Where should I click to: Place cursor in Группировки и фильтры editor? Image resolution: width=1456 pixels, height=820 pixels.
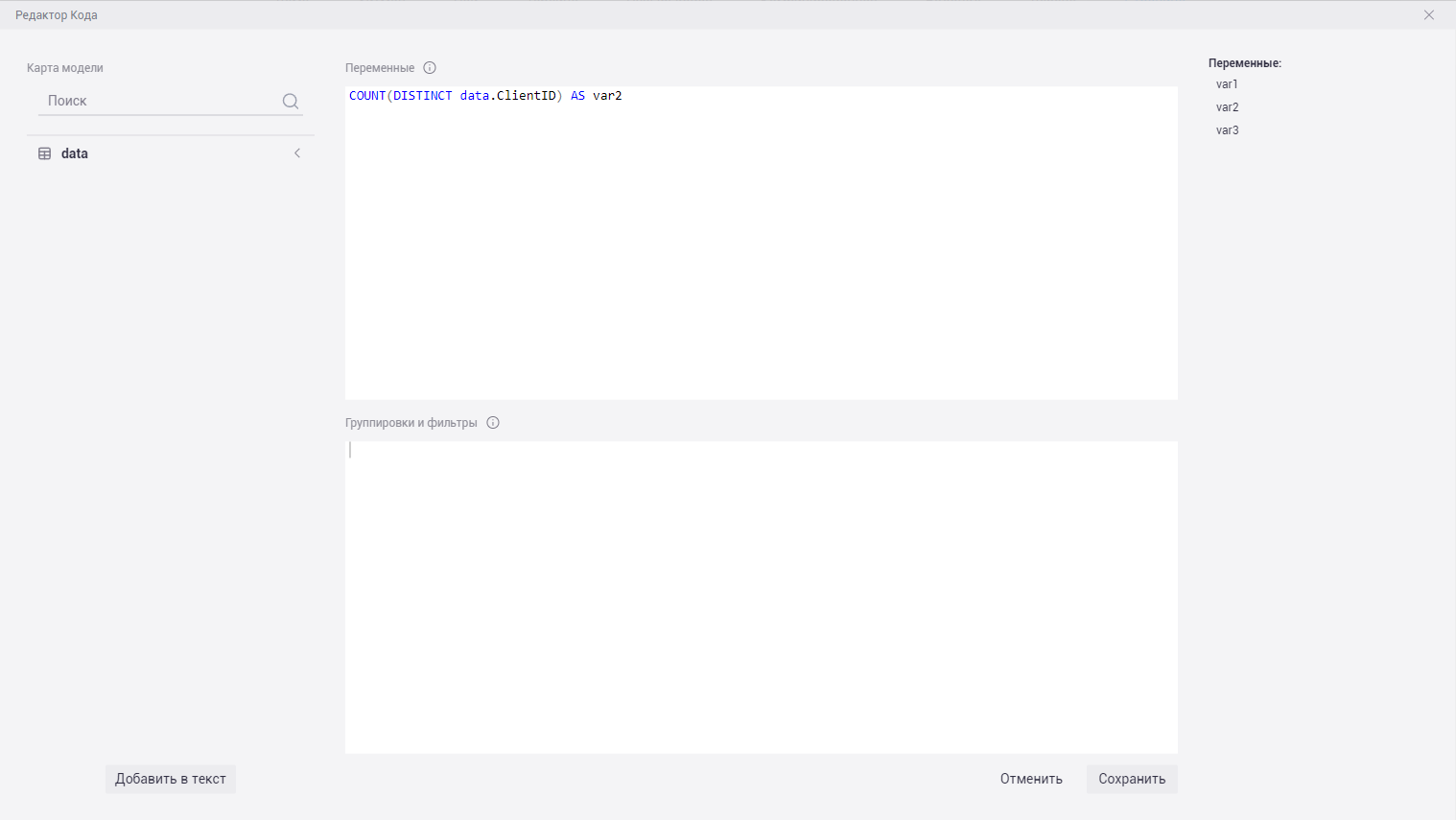761,595
